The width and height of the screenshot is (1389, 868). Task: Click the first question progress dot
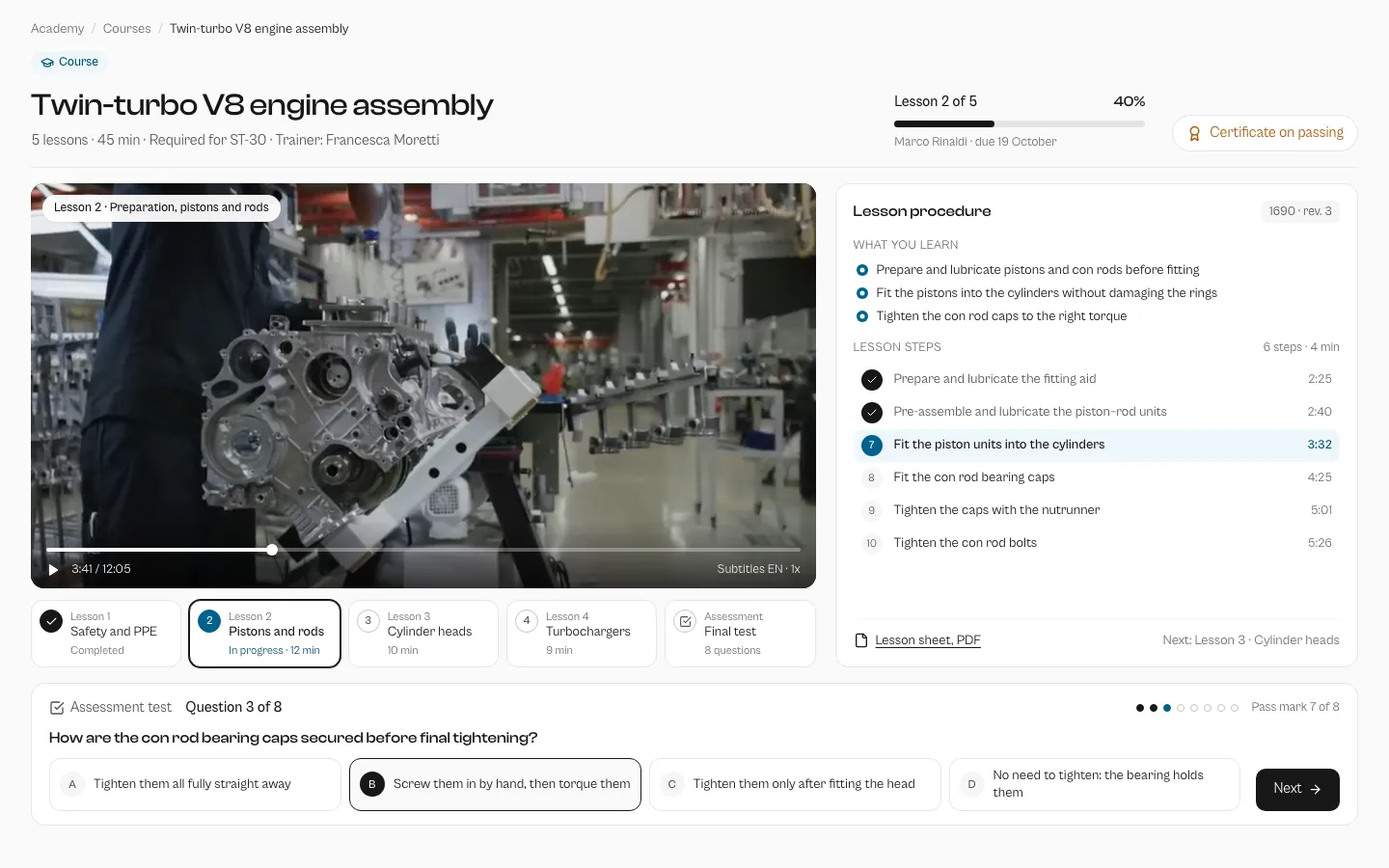click(x=1140, y=708)
